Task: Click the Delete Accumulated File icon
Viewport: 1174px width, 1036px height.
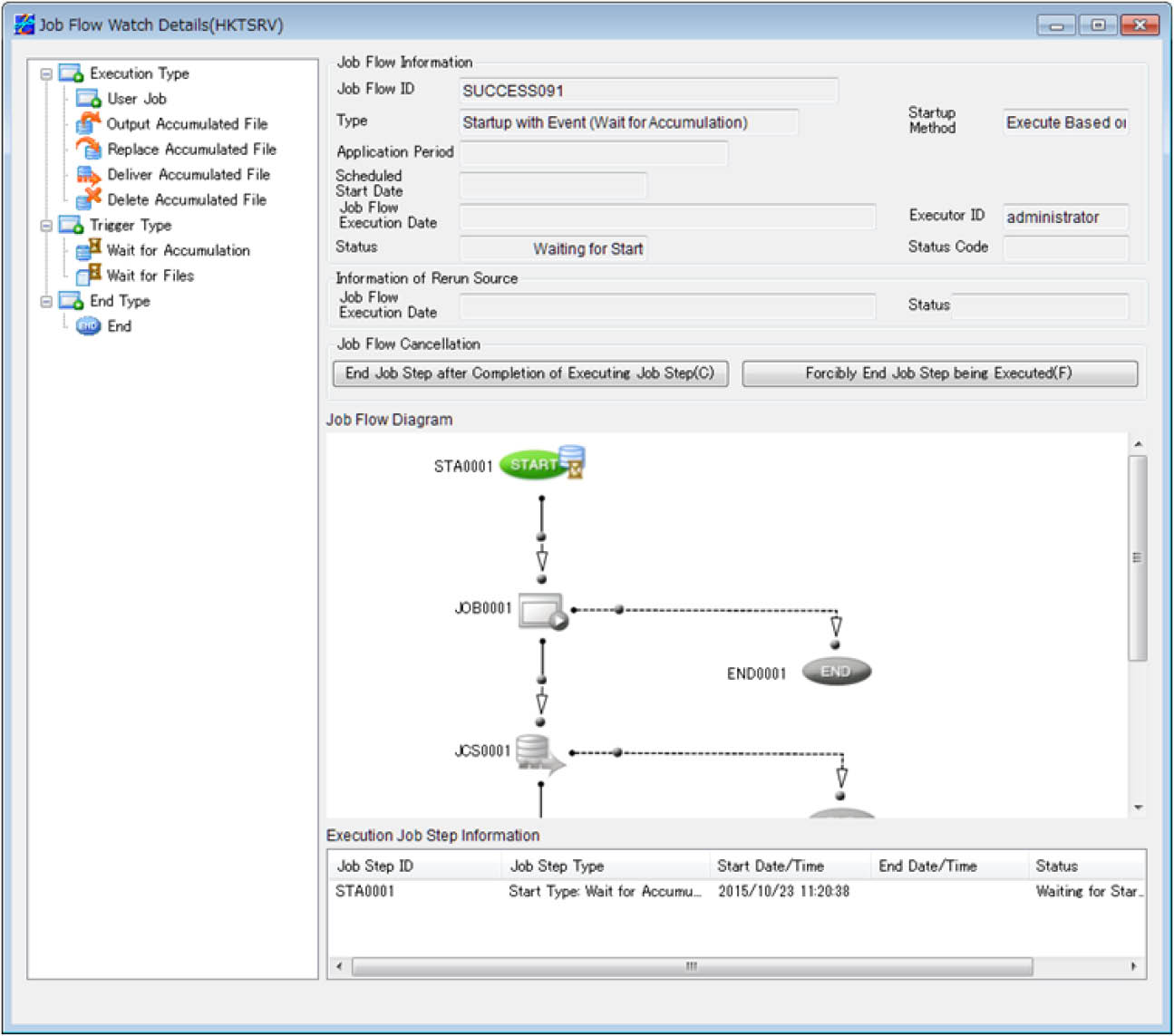Action: point(88,198)
